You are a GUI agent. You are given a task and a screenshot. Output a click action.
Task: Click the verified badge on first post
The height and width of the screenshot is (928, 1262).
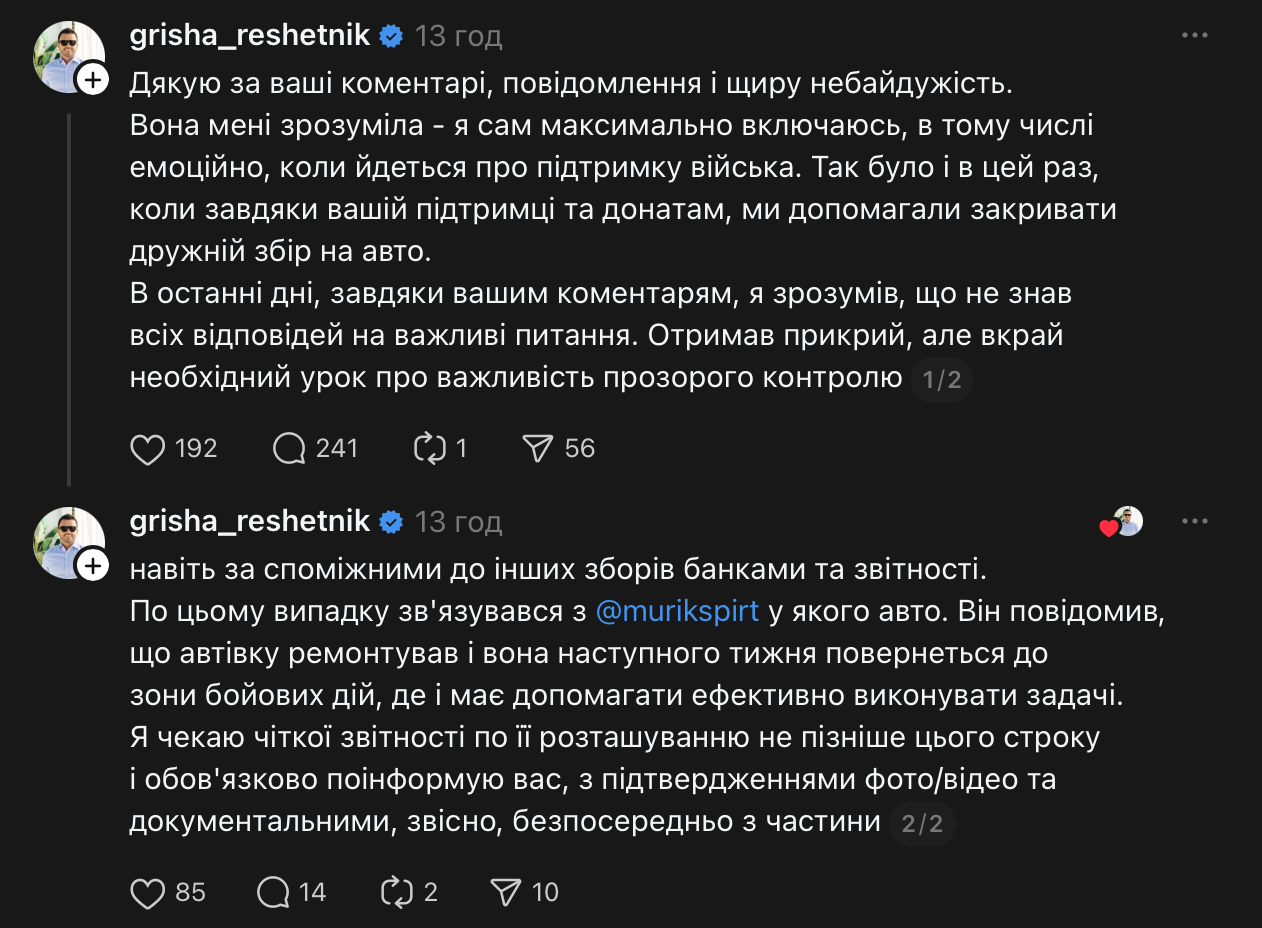(391, 37)
